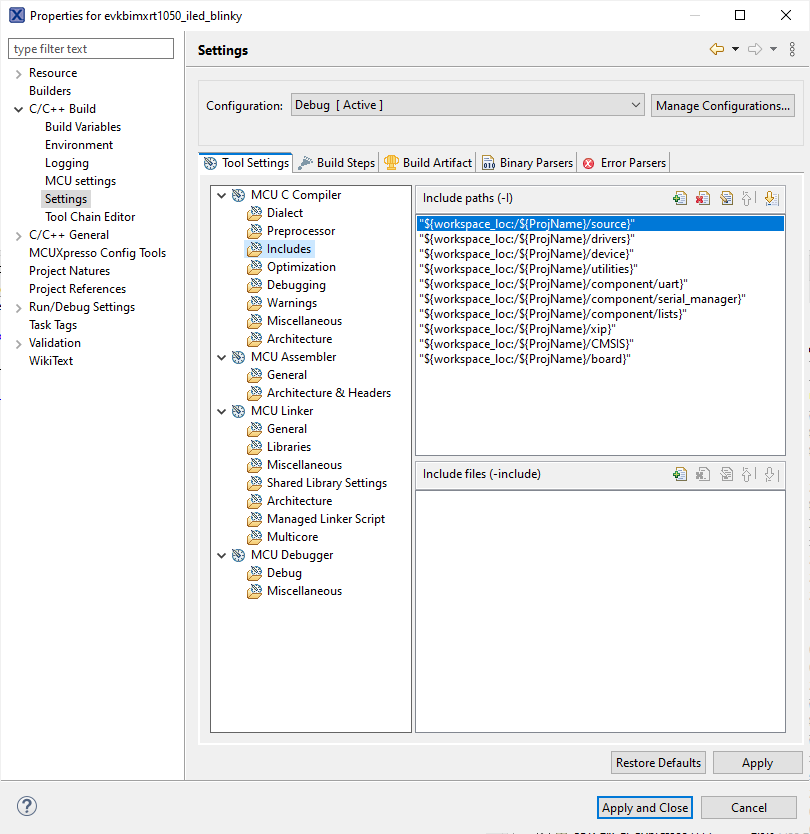This screenshot has height=834, width=810.
Task: Select Shared Library Settings item
Action: (x=327, y=483)
